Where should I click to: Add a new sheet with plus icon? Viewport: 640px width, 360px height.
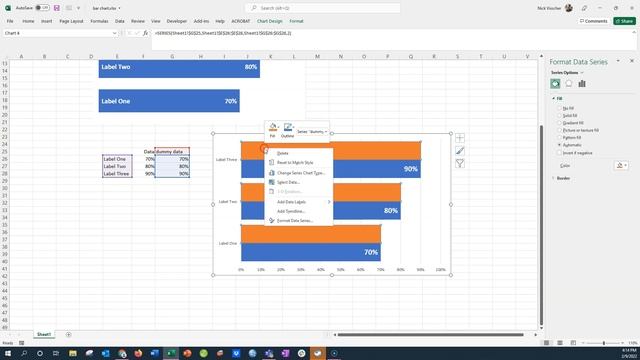(68, 334)
